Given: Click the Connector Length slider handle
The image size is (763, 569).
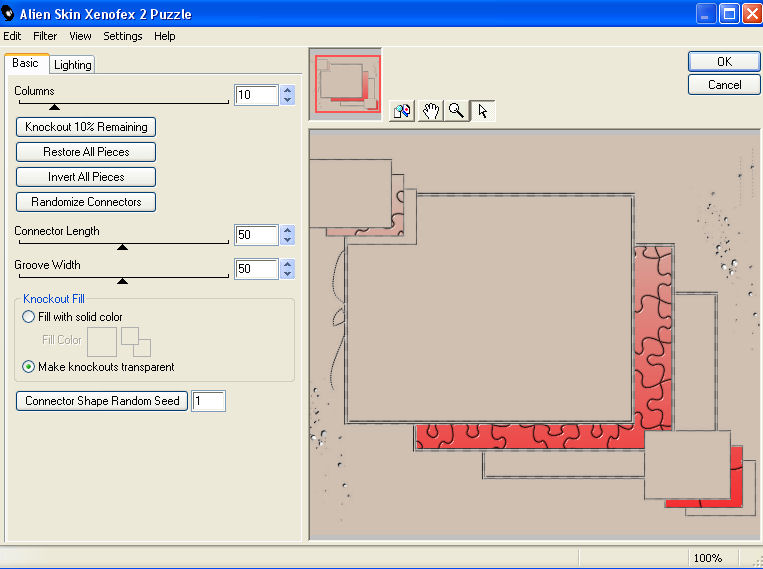Looking at the screenshot, I should [x=122, y=246].
